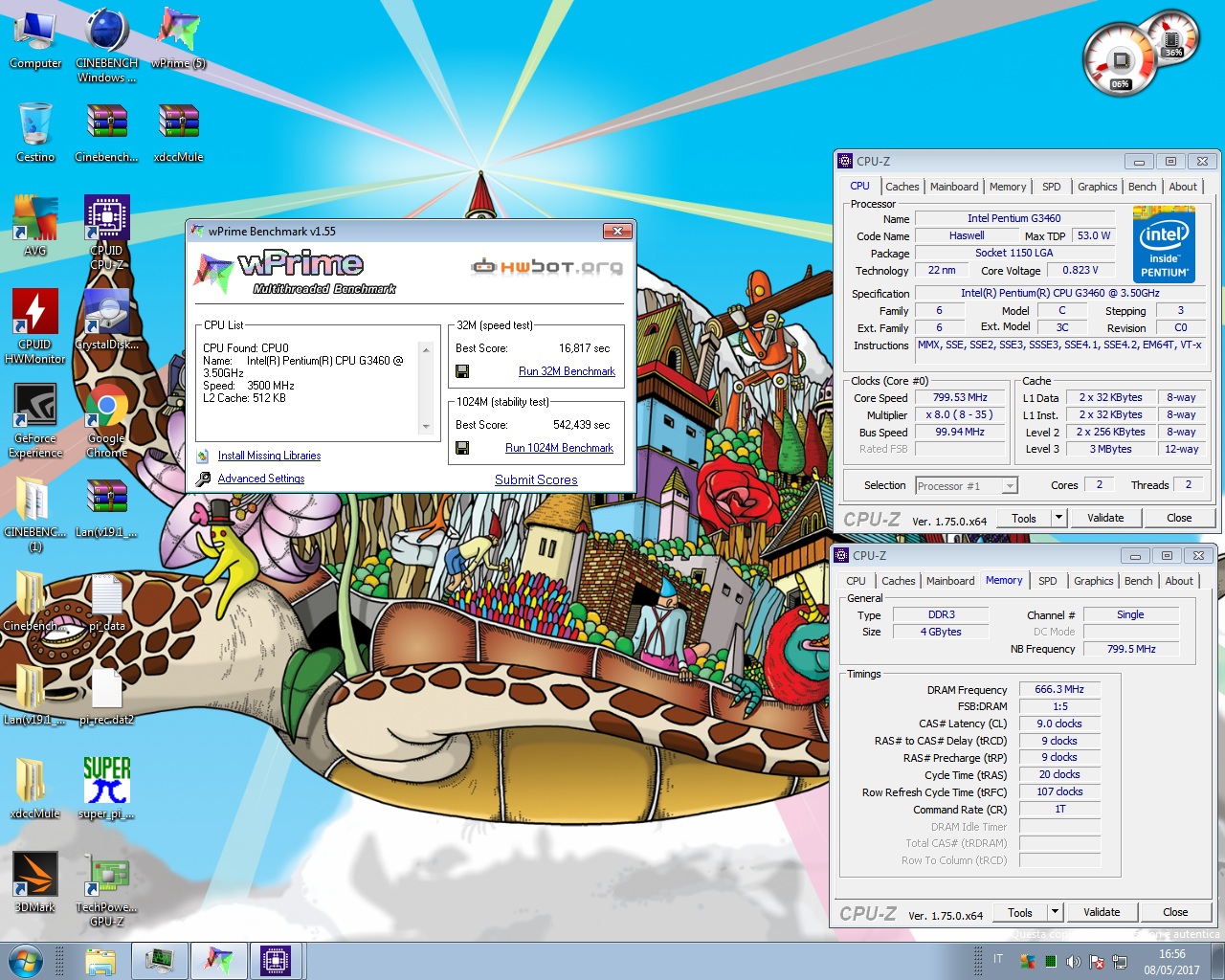Click Run 1024M Benchmark link

tap(559, 448)
